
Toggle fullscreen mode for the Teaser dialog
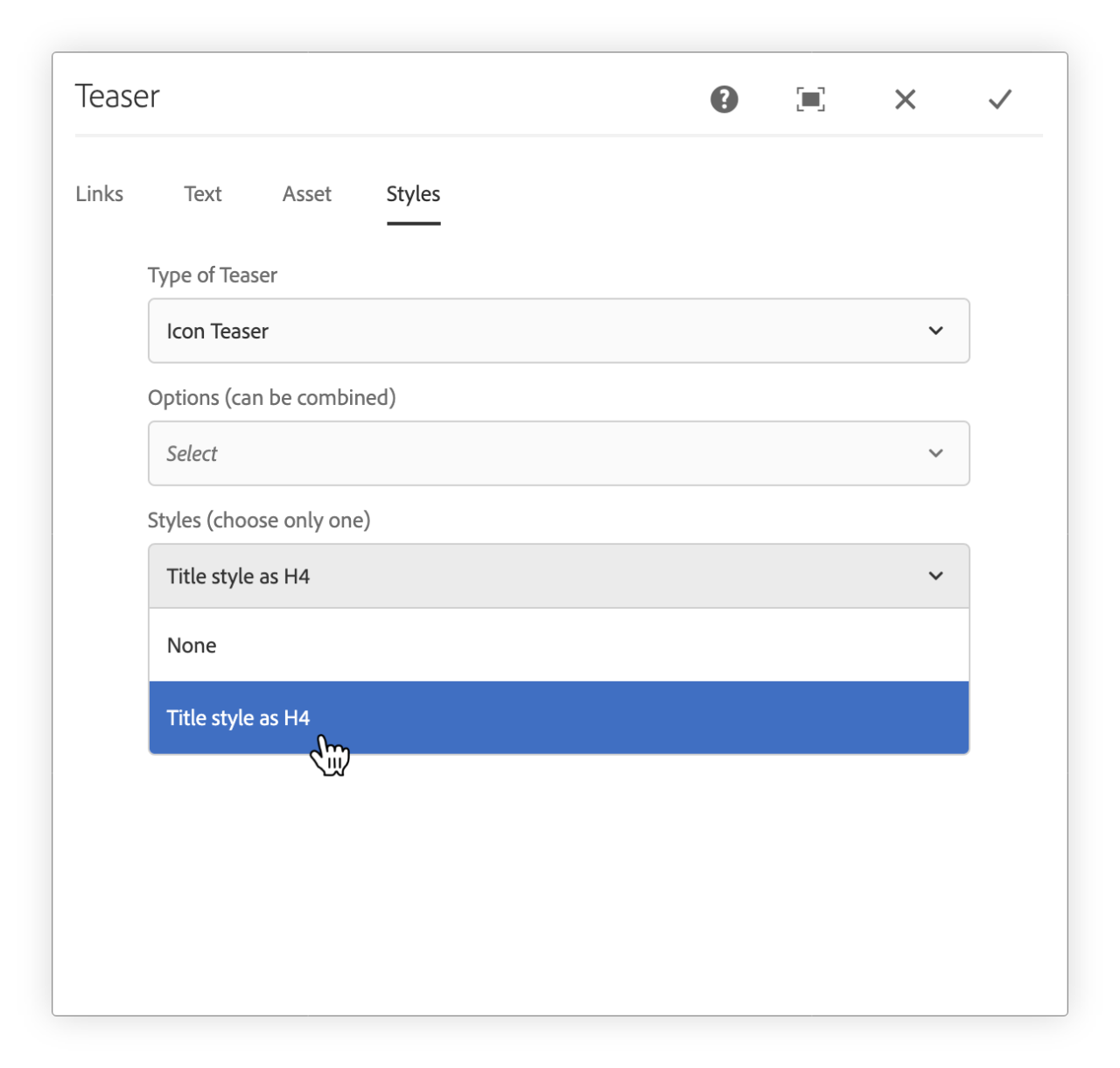click(809, 99)
